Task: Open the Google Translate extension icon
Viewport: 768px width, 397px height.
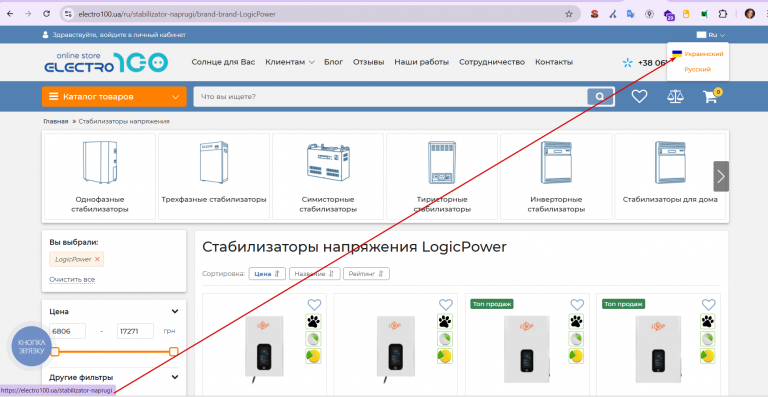Action: [x=631, y=14]
